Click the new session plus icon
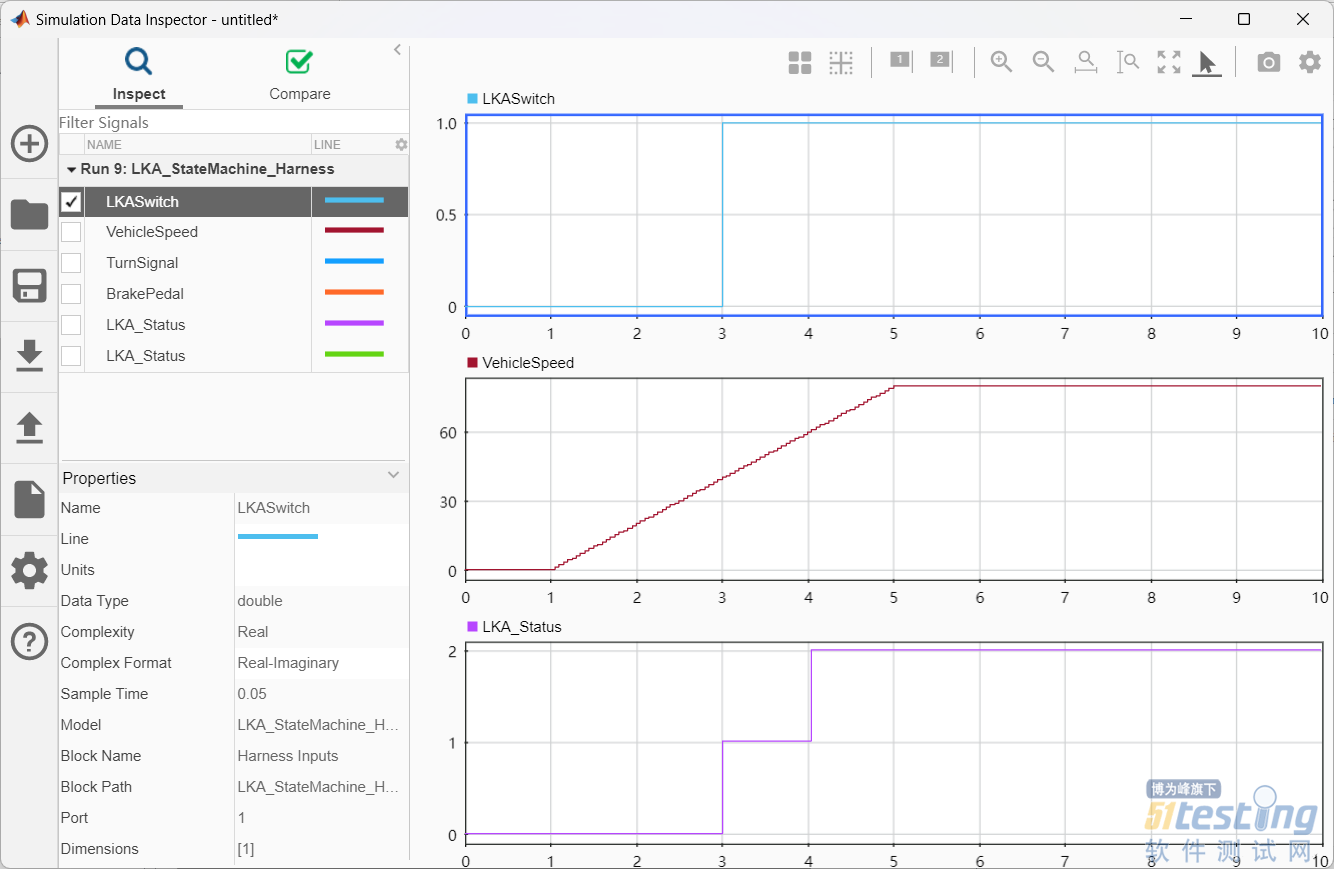Viewport: 1334px width, 869px height. 29,144
